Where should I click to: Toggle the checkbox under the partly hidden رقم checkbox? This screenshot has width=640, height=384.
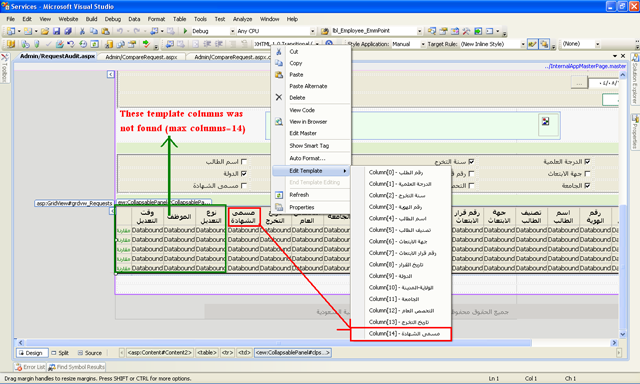coord(471,186)
